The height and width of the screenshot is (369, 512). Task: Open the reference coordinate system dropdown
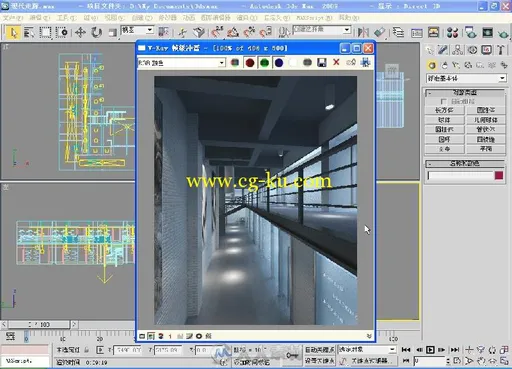[x=137, y=30]
